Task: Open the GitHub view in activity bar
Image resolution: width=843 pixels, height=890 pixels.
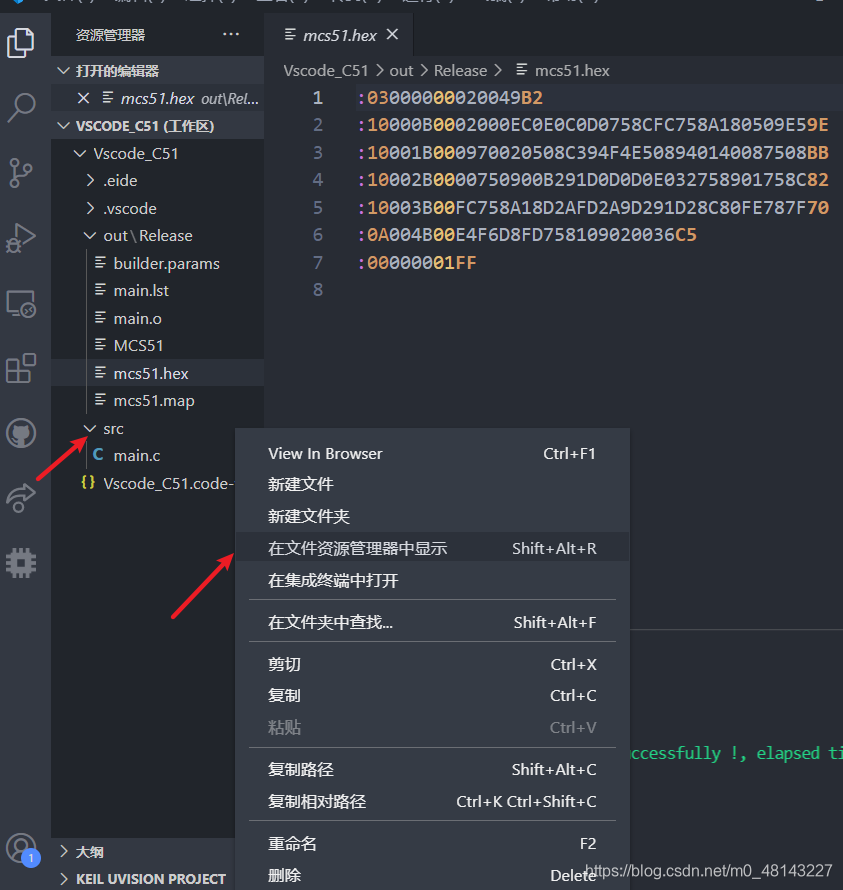Action: (x=21, y=433)
